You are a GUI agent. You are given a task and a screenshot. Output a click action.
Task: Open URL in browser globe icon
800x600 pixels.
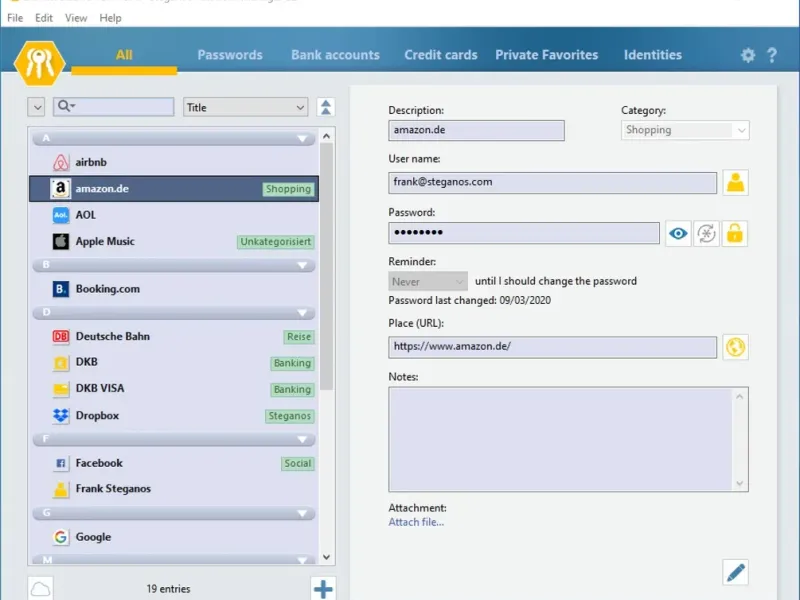735,347
